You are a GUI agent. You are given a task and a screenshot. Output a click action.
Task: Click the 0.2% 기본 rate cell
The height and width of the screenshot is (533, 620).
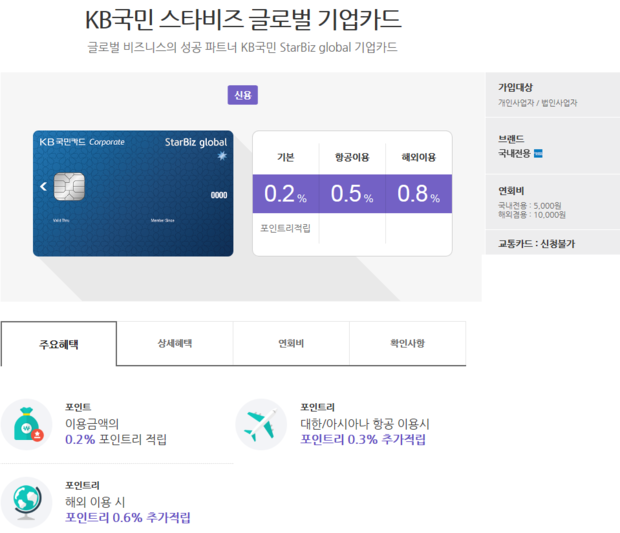[285, 194]
